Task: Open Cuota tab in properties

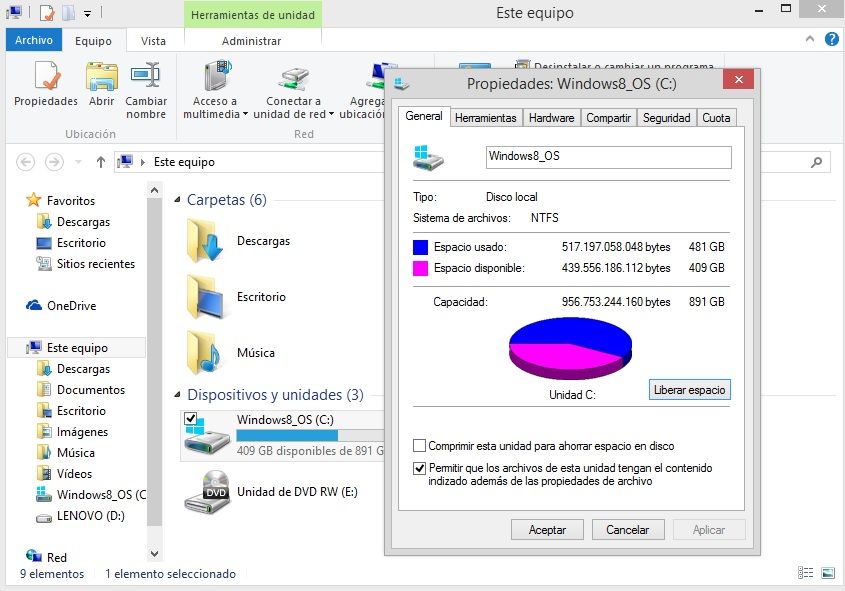Action: pyautogui.click(x=716, y=118)
